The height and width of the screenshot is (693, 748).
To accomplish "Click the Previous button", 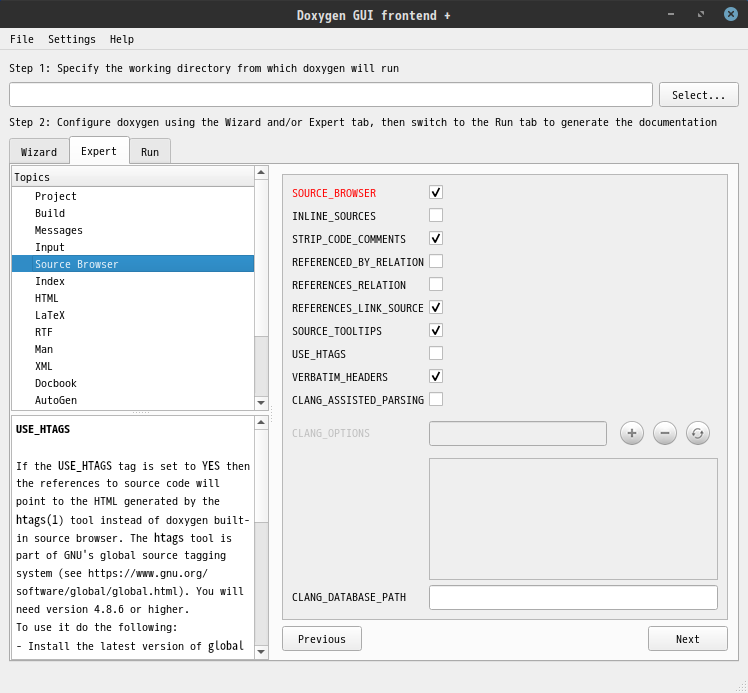I will (322, 639).
